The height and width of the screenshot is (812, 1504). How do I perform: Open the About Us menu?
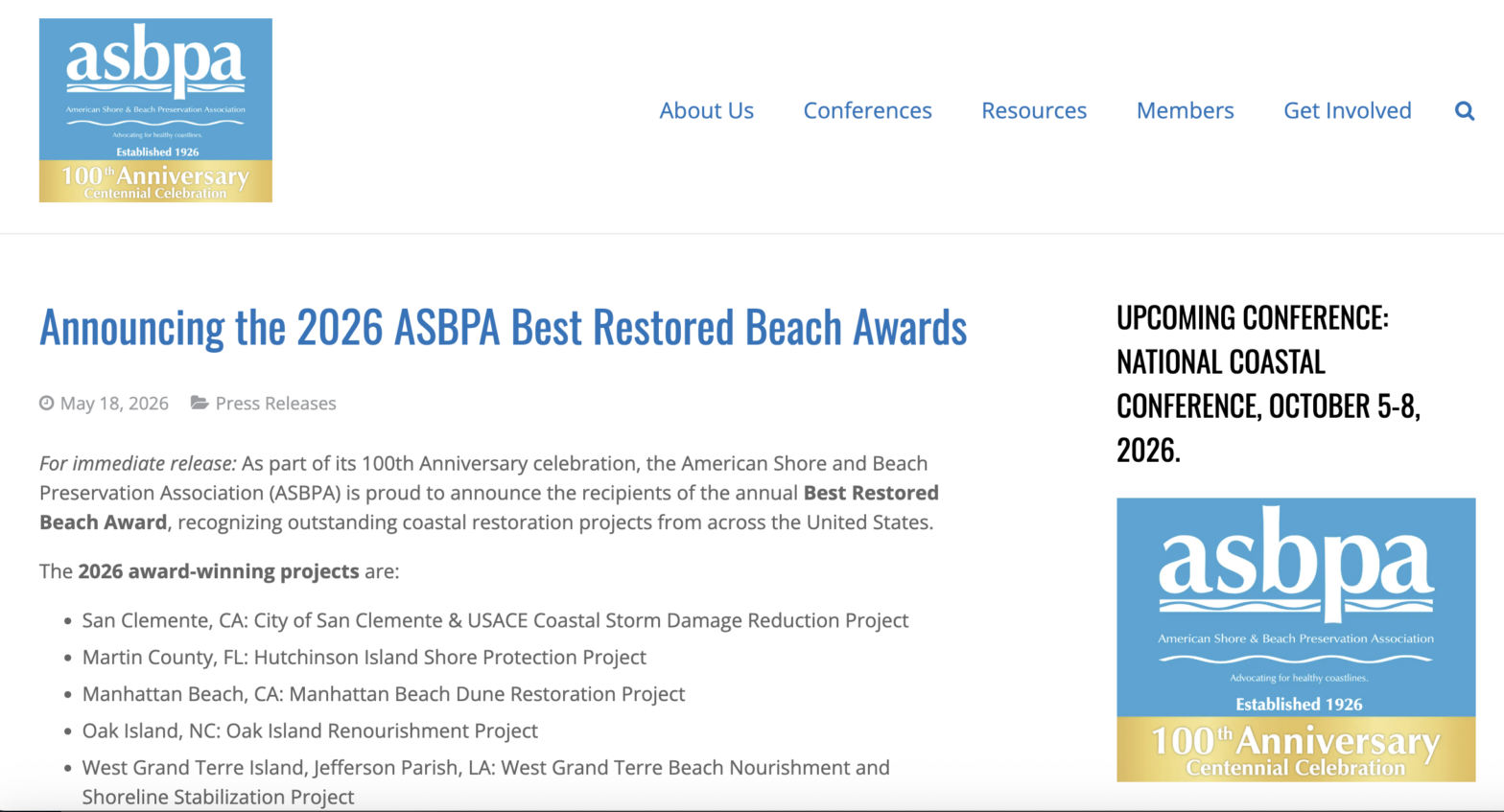707,111
